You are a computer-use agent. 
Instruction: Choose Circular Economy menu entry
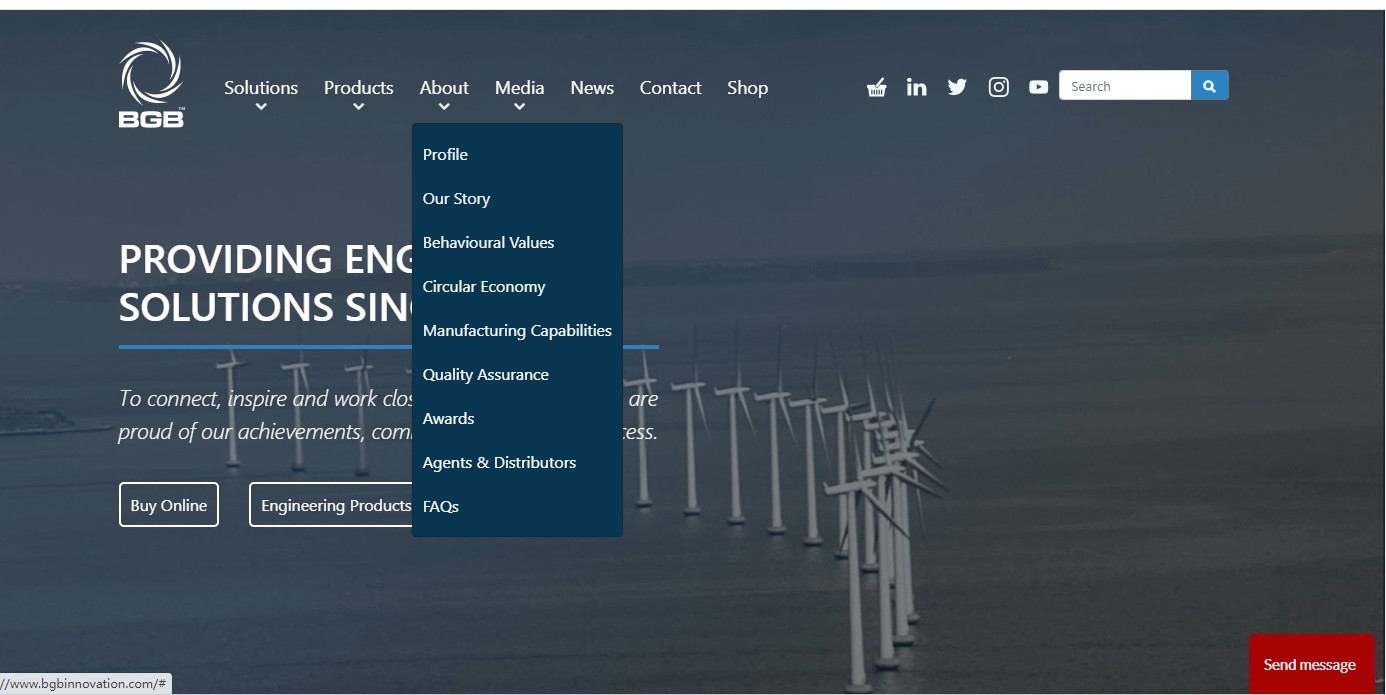[484, 287]
